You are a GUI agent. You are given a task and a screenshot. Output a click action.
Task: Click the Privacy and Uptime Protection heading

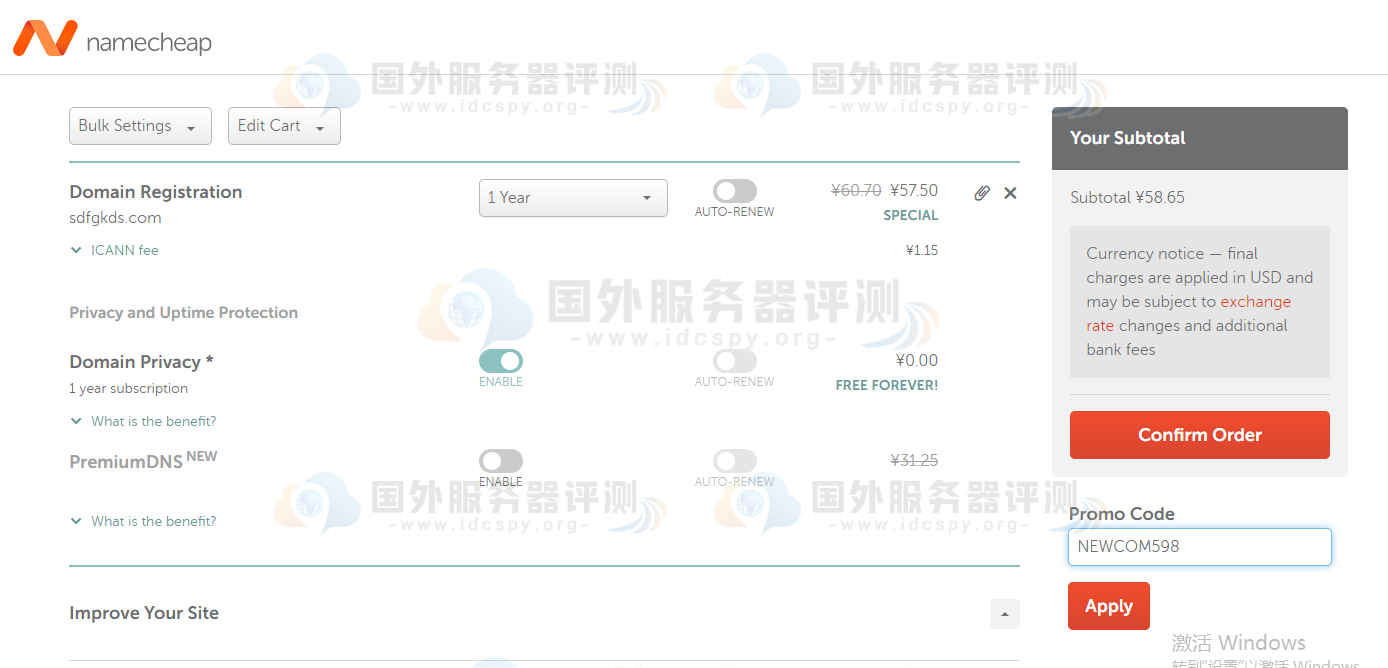[x=184, y=313]
